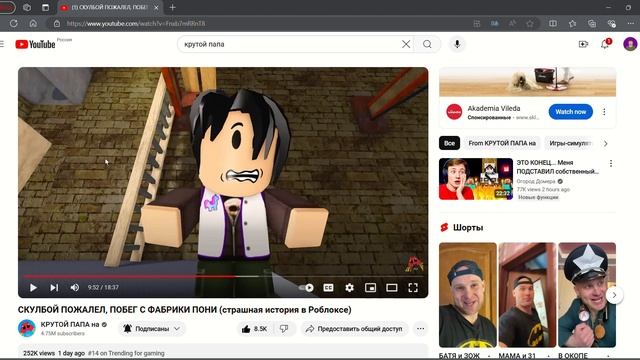This screenshot has width=640, height=360.
Task: Close the YouTube browser tab
Action: point(156,7)
